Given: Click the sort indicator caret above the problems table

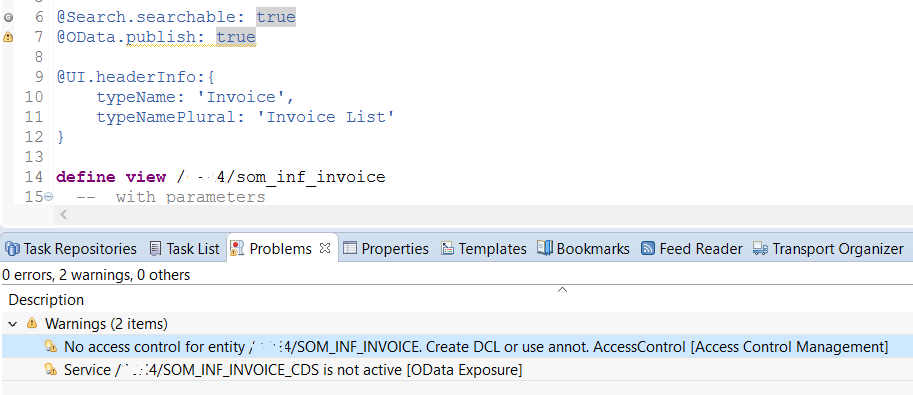Looking at the screenshot, I should pos(562,290).
